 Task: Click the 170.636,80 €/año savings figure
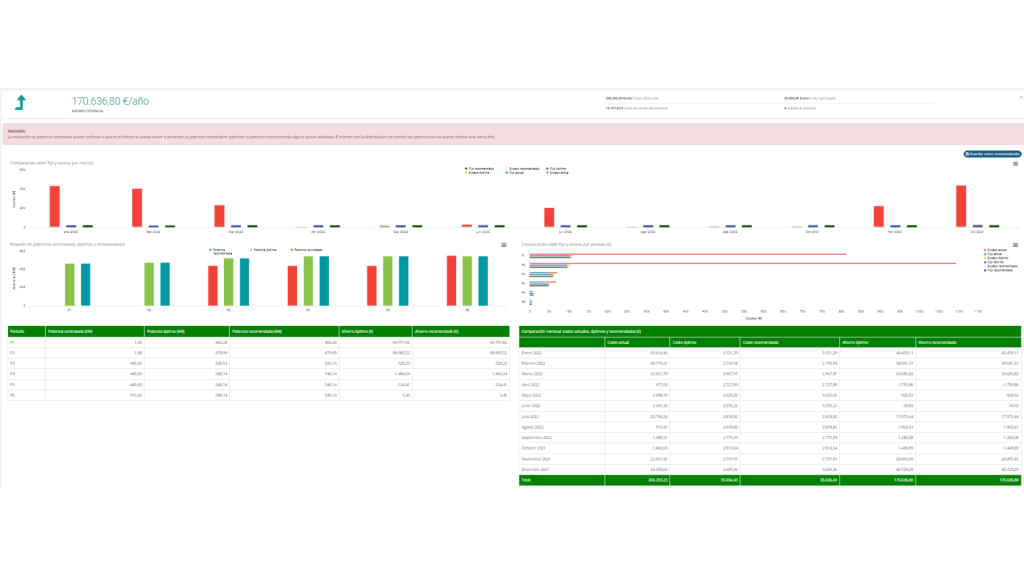(x=110, y=101)
